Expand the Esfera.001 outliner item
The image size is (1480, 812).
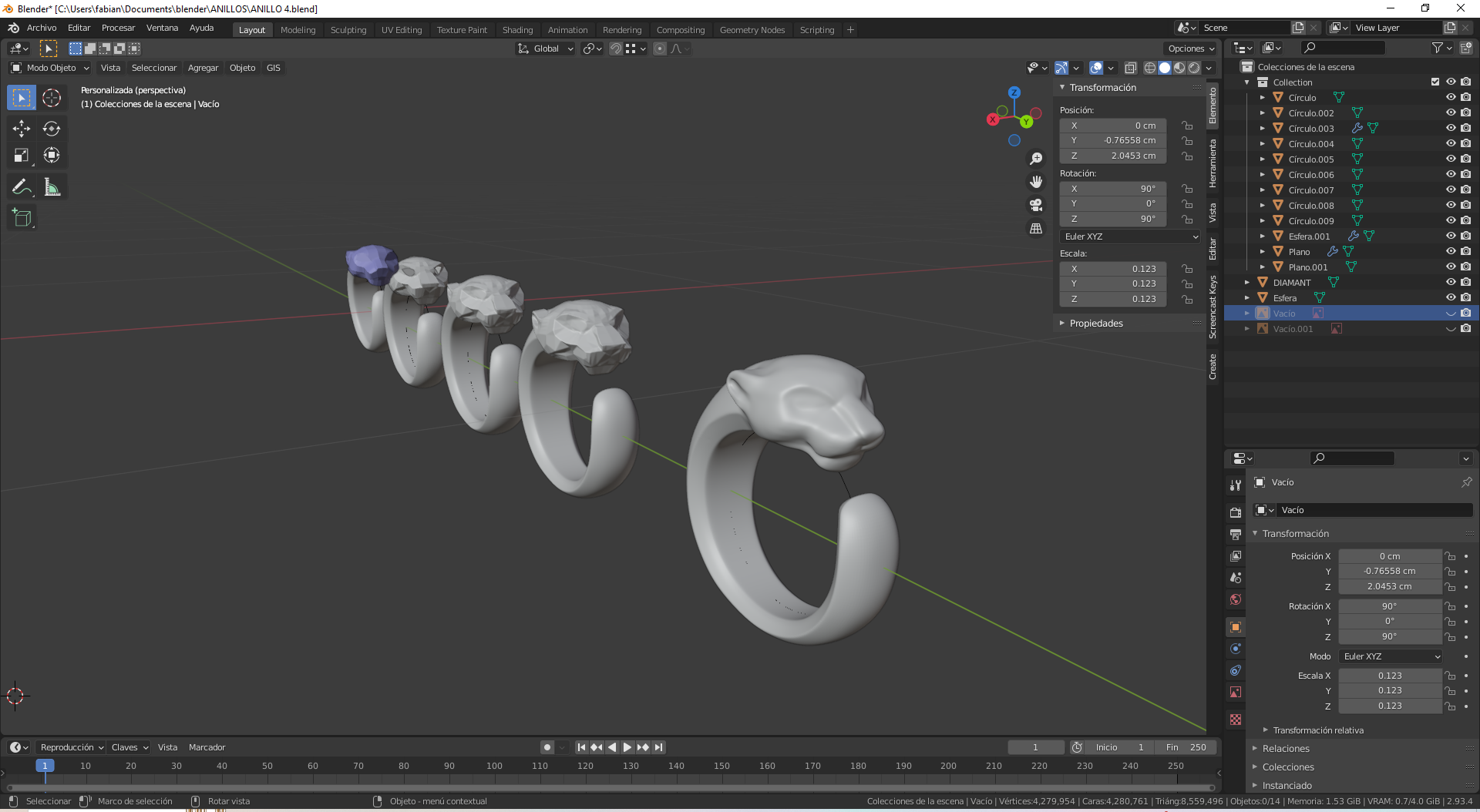[x=1263, y=236]
